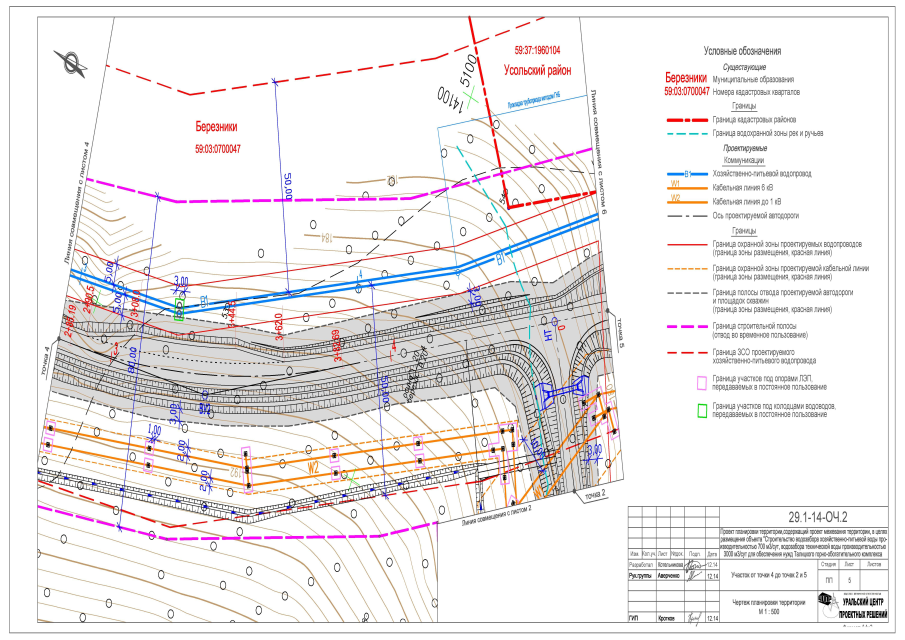Pick the thick red cadastral district boundary sample
Screen dimensions: 905x640
[x=687, y=119]
